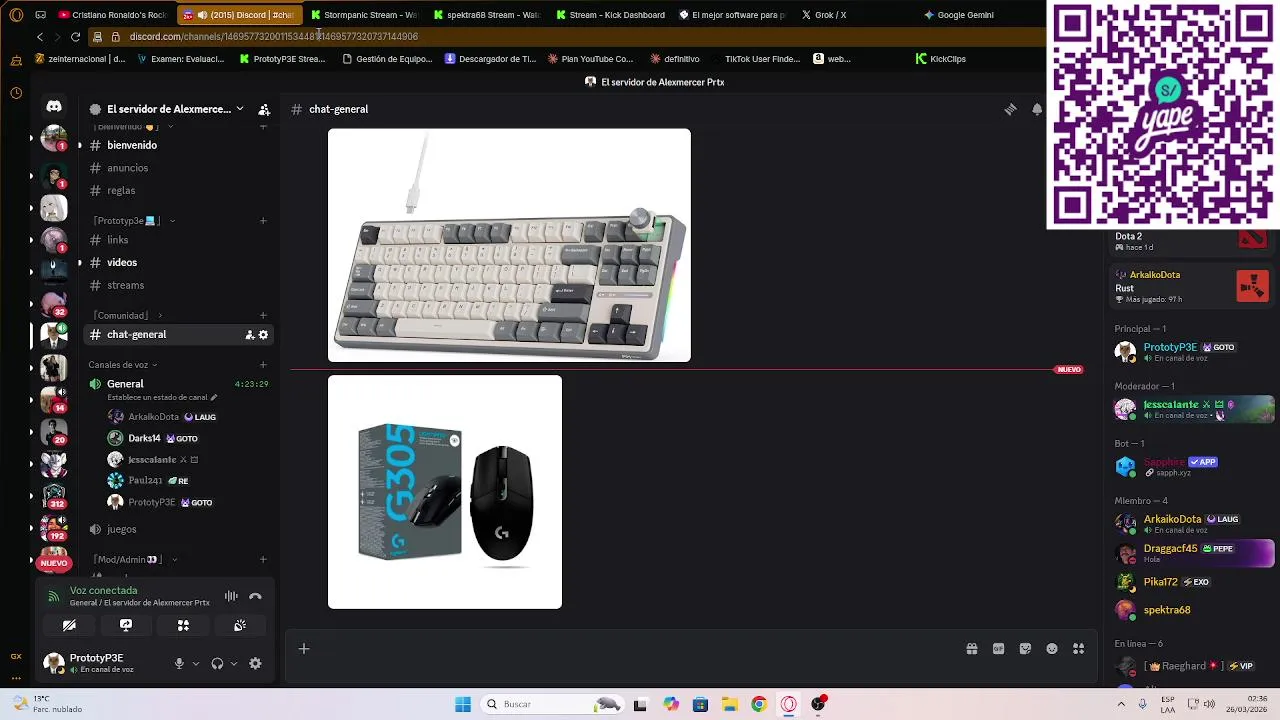Open microphone input options arrow

(x=195, y=663)
